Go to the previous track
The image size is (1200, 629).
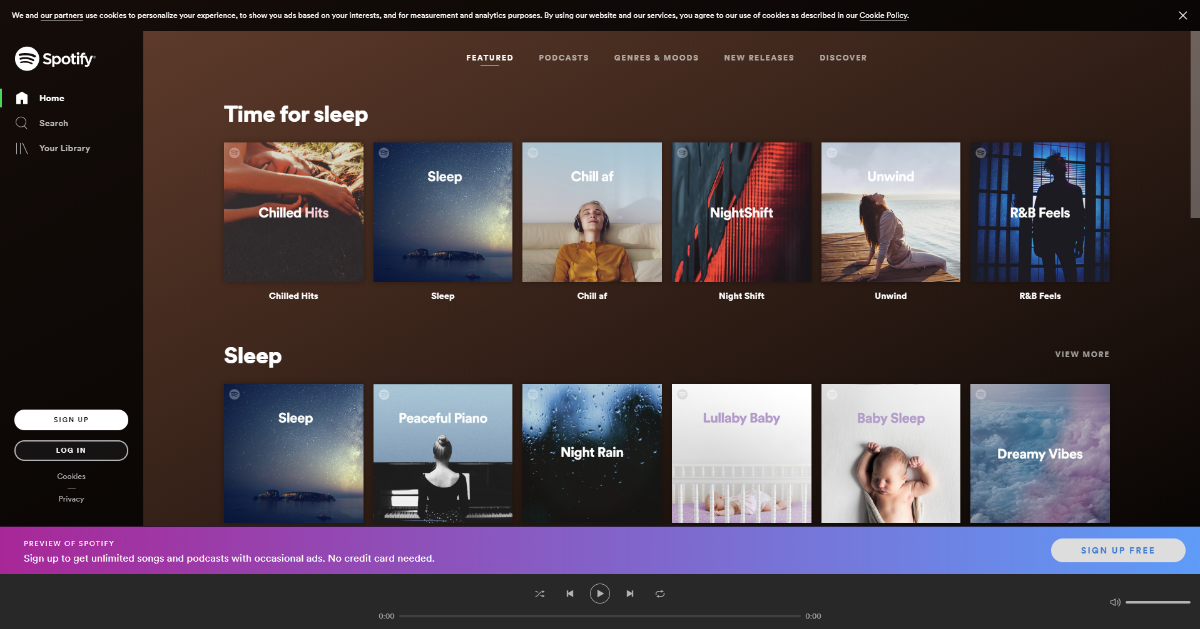click(570, 594)
